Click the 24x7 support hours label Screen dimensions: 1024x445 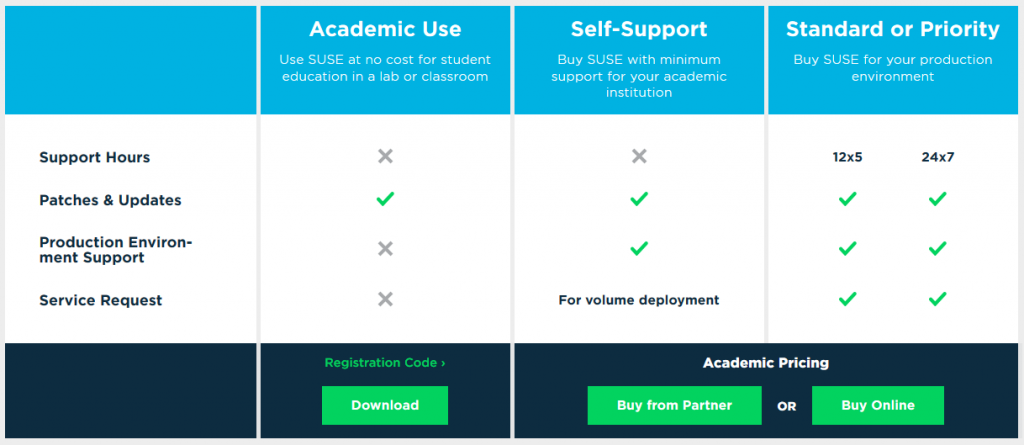(937, 157)
